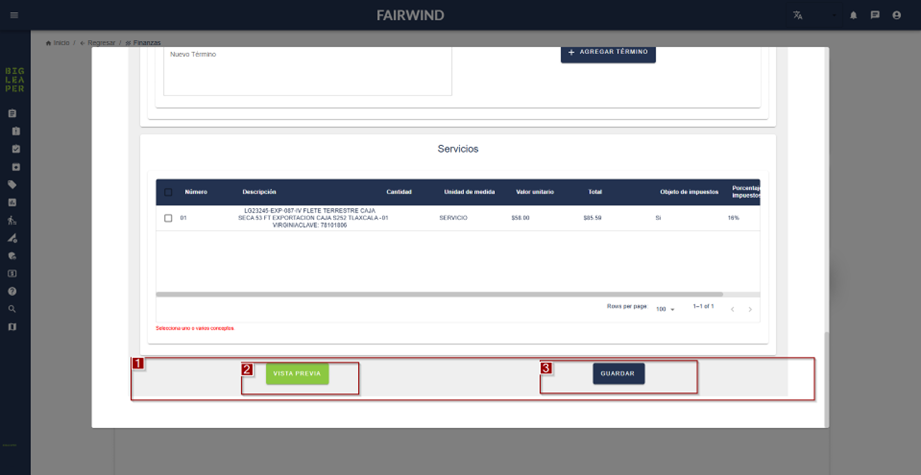Click the Número column header
Image resolution: width=921 pixels, height=475 pixels.
[196, 192]
